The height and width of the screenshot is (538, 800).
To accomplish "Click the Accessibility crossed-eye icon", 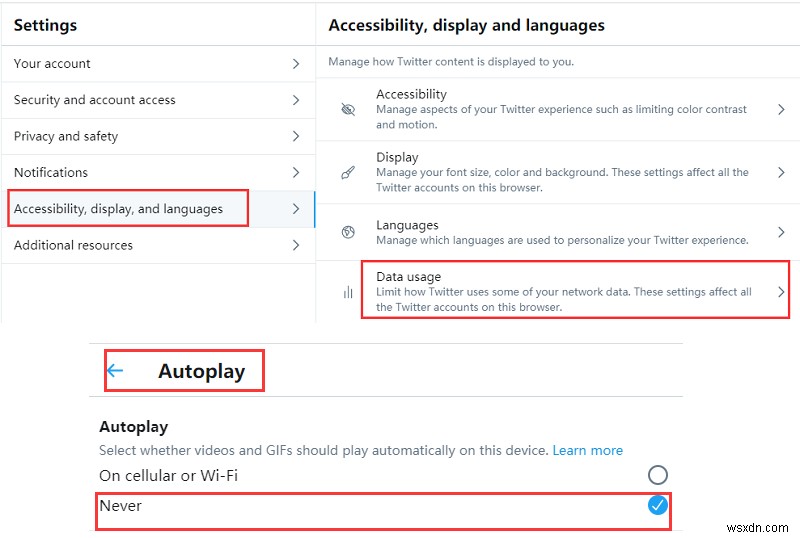I will point(348,109).
